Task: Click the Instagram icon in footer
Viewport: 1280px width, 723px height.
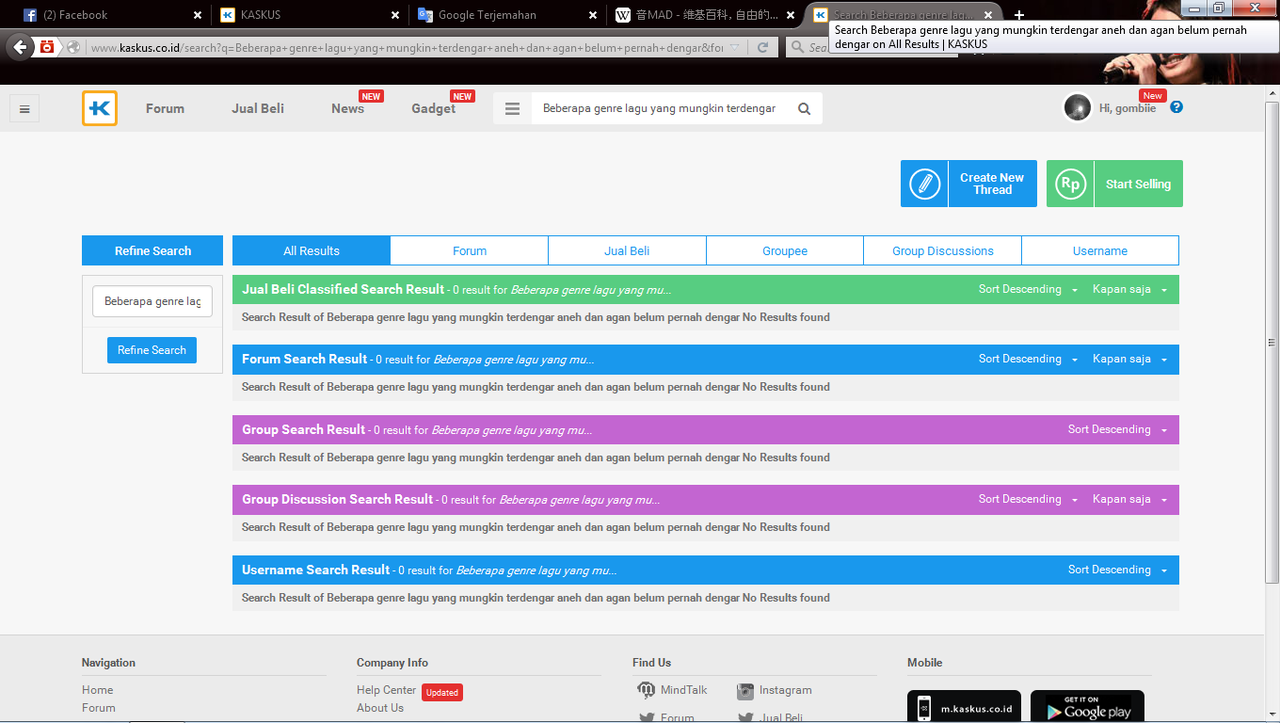Action: coord(745,690)
